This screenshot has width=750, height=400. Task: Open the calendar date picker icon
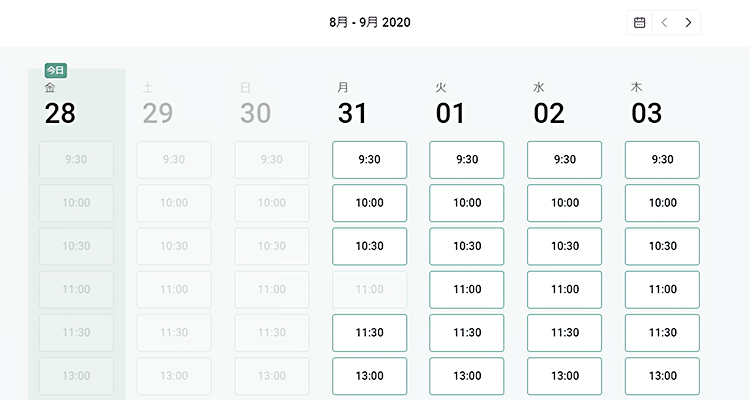[640, 22]
